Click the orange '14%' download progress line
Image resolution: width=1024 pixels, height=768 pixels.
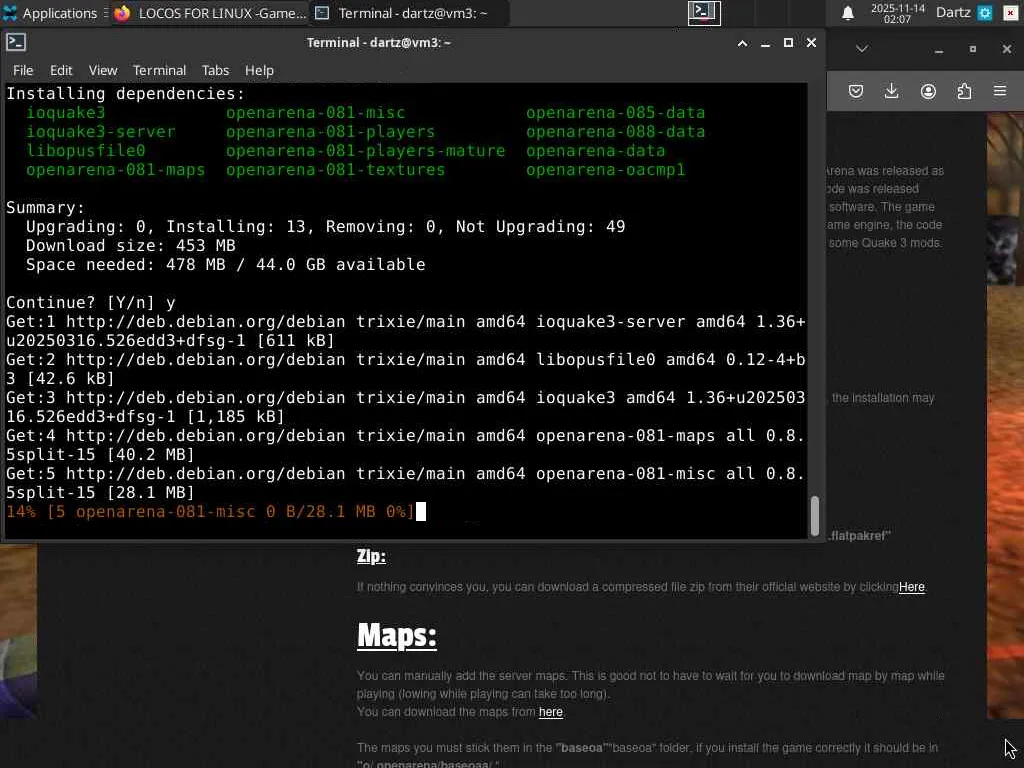(210, 511)
